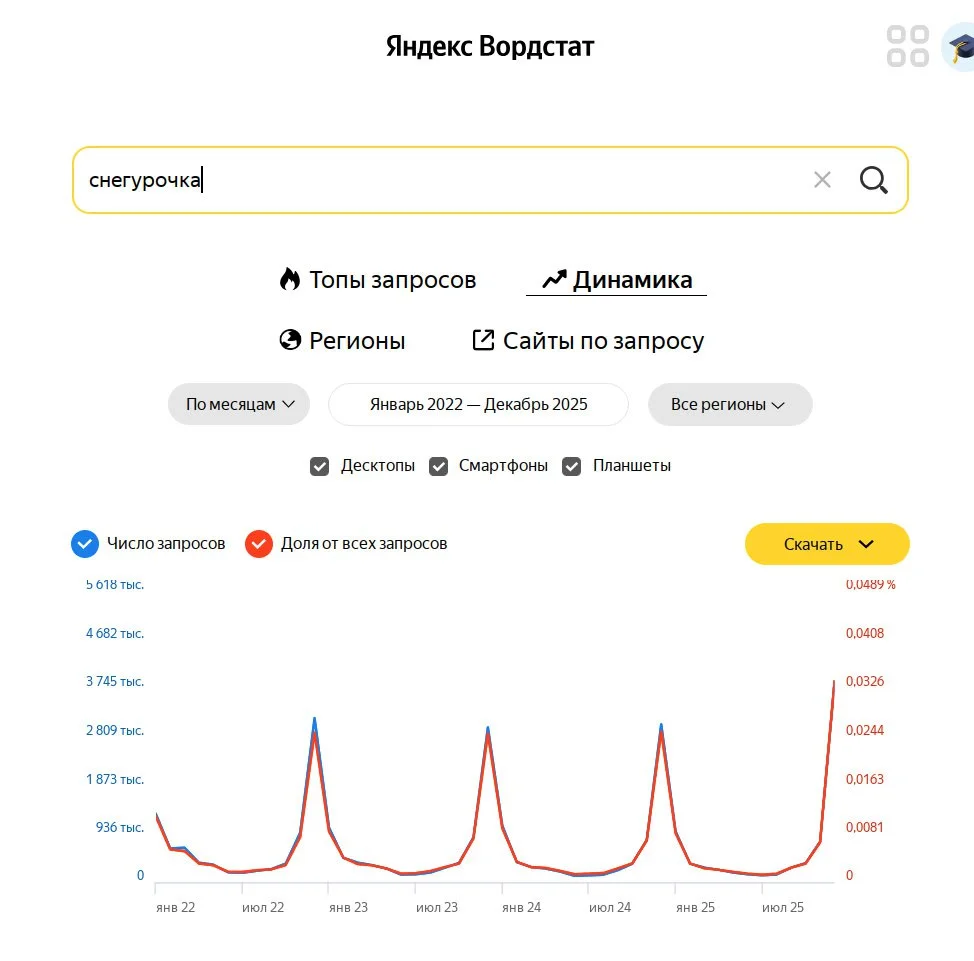
Task: Toggle the blue Число запросов series
Action: pyautogui.click(x=85, y=544)
